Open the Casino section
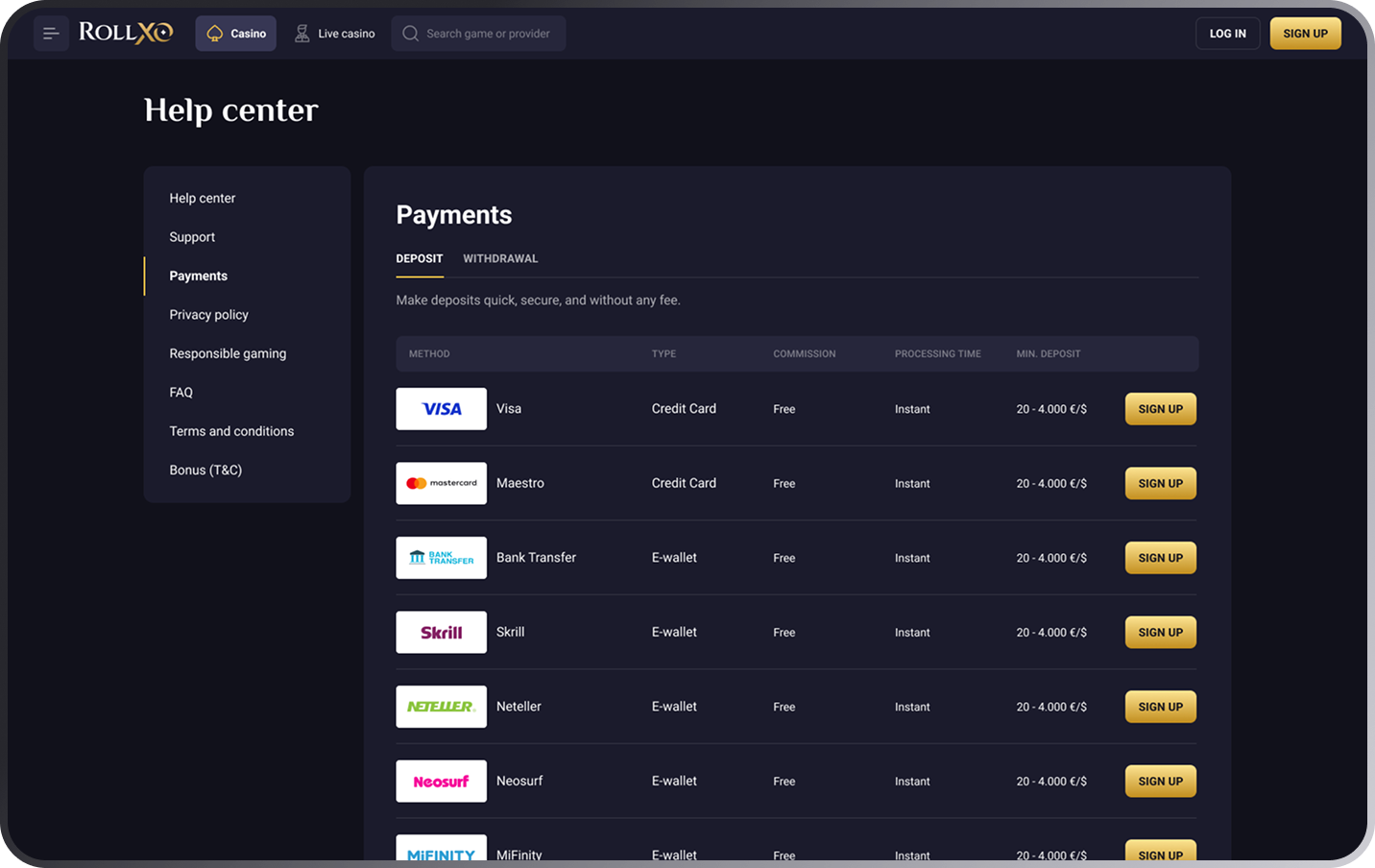 click(236, 34)
